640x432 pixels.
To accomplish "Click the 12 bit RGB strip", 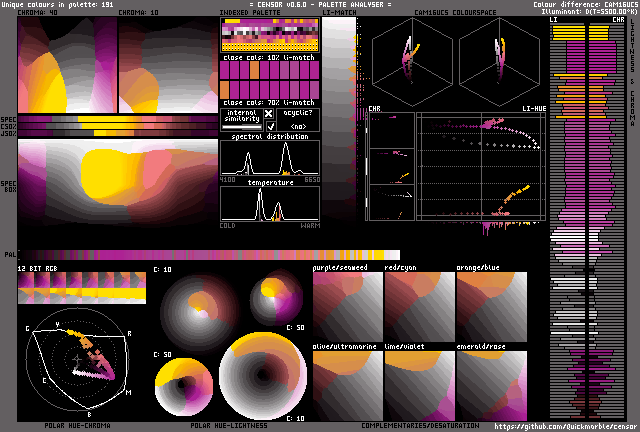I will coord(82,289).
